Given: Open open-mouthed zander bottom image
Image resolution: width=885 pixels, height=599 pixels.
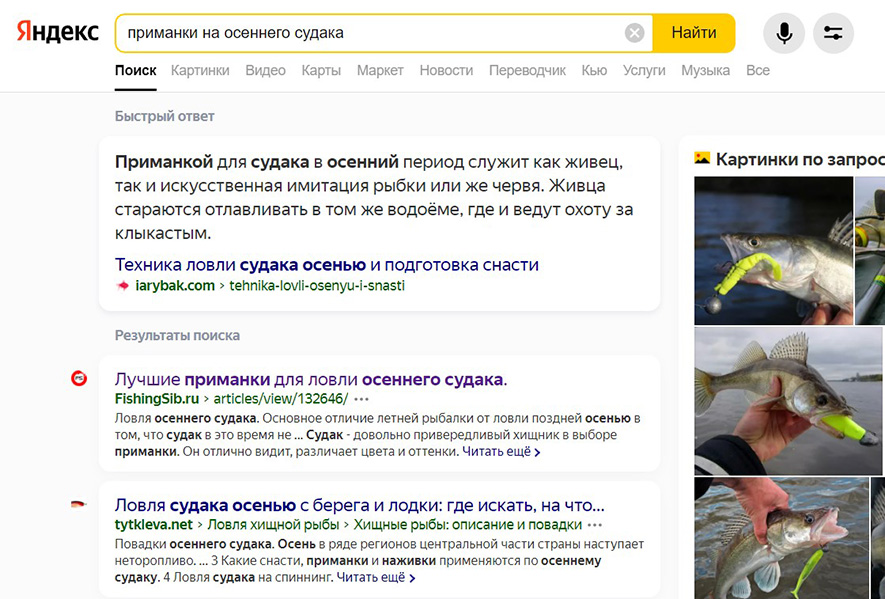Looking at the screenshot, I should coord(782,538).
